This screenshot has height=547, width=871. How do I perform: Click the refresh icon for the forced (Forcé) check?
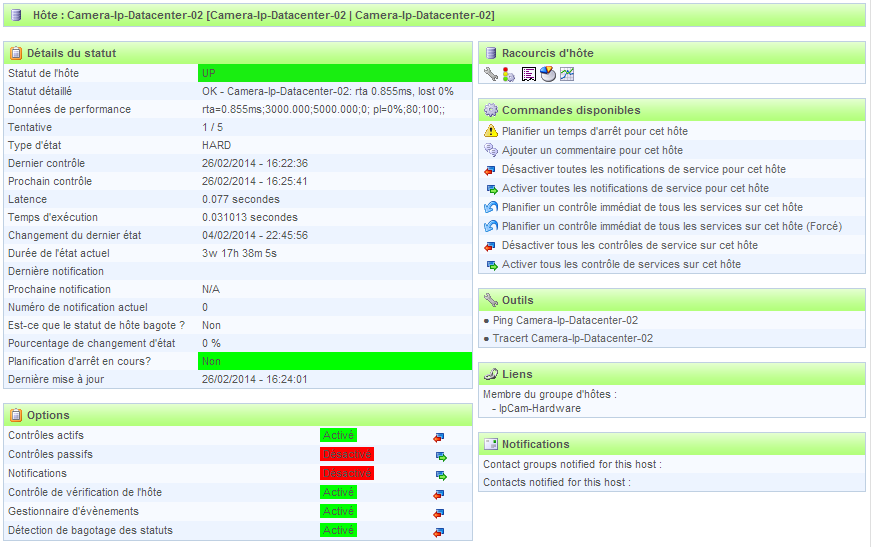click(x=491, y=226)
